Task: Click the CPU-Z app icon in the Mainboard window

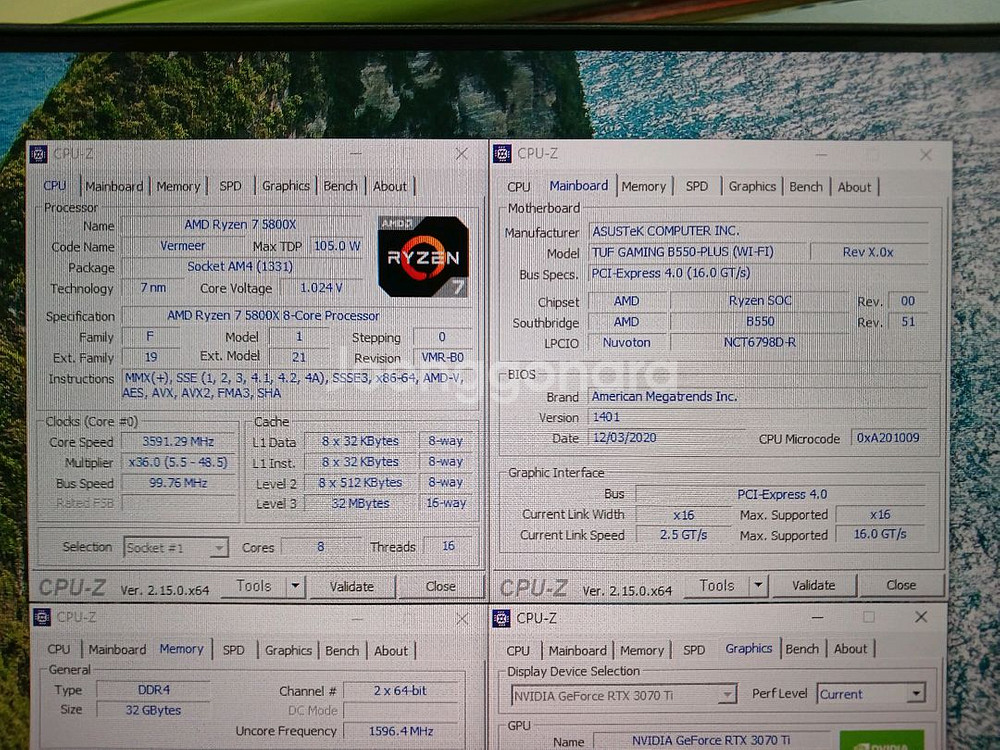Action: click(x=502, y=154)
